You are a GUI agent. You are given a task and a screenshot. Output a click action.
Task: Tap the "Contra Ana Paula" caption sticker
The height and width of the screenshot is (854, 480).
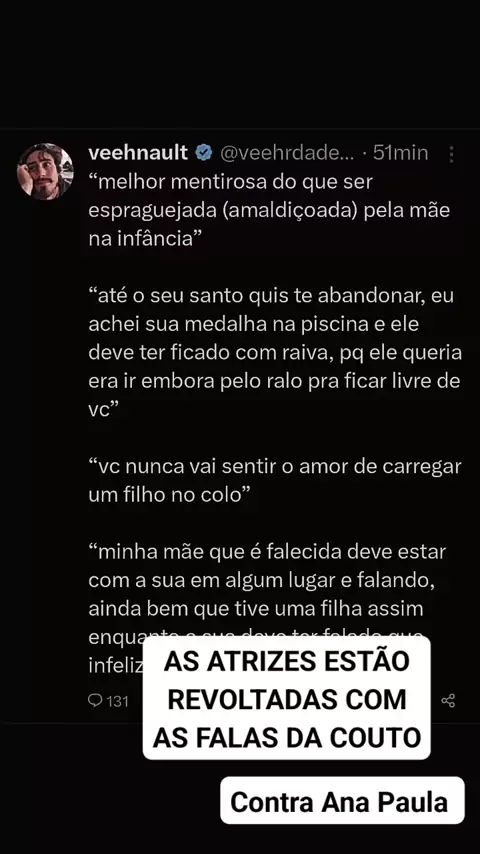(x=342, y=801)
